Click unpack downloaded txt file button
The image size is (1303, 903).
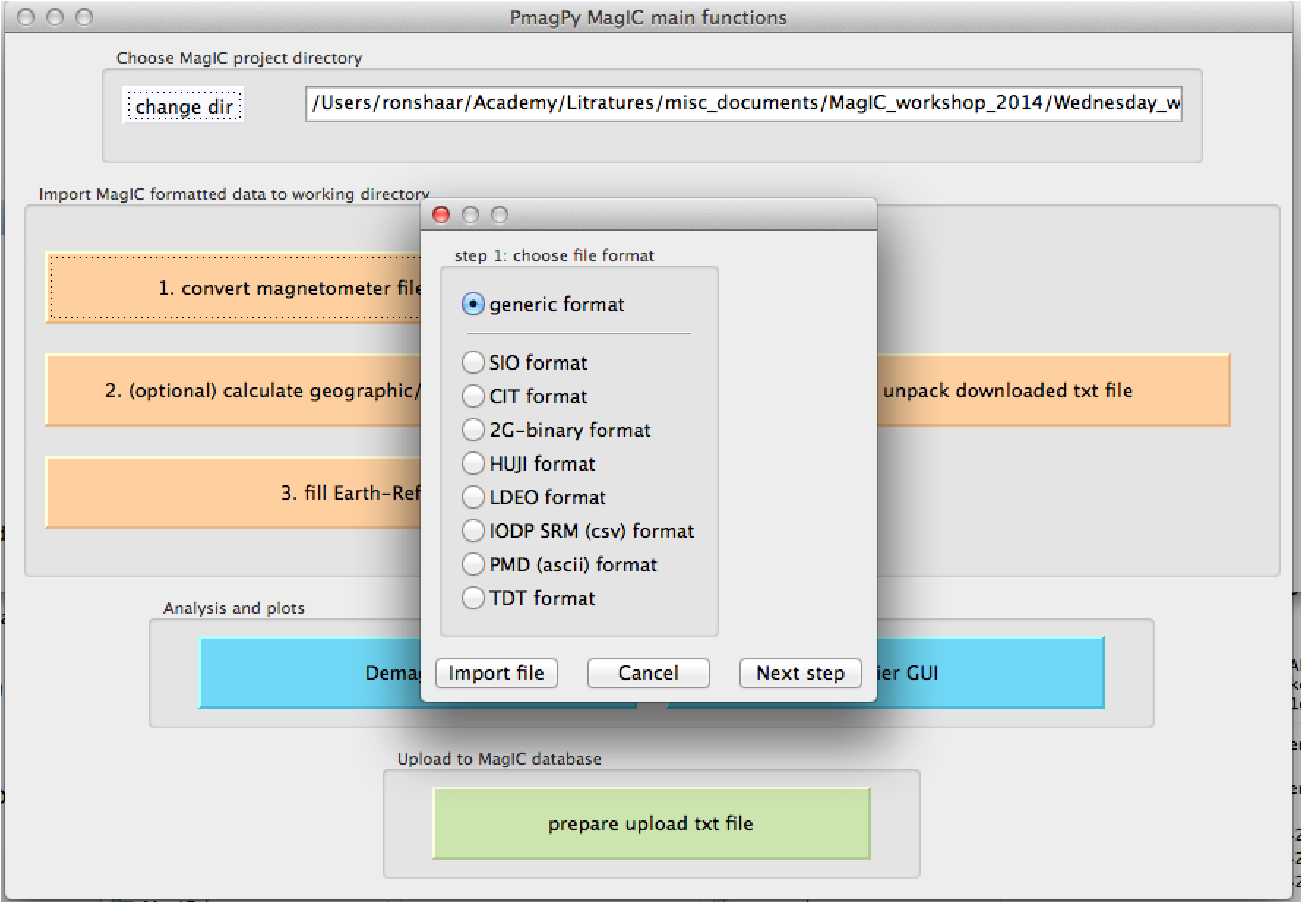click(x=1052, y=390)
